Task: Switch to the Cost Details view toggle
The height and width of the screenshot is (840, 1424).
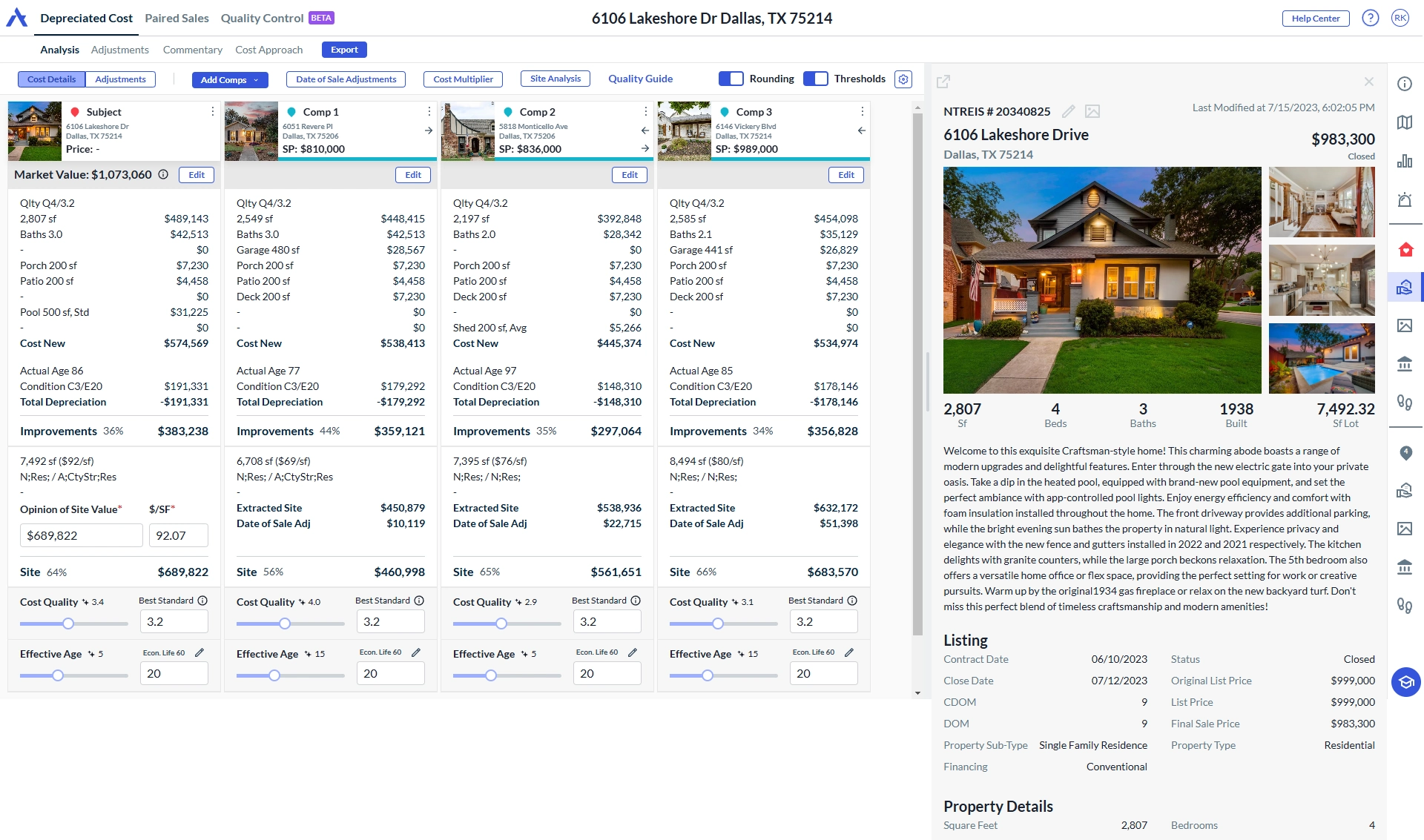Action: tap(51, 79)
